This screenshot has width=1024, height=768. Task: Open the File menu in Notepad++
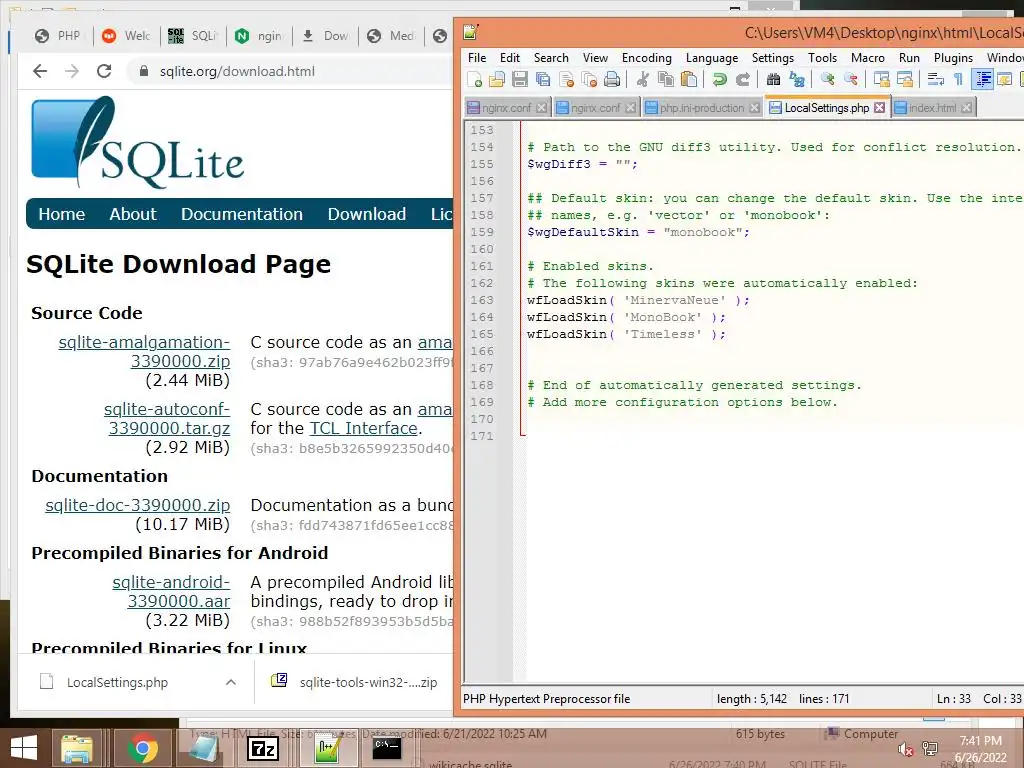tap(477, 57)
